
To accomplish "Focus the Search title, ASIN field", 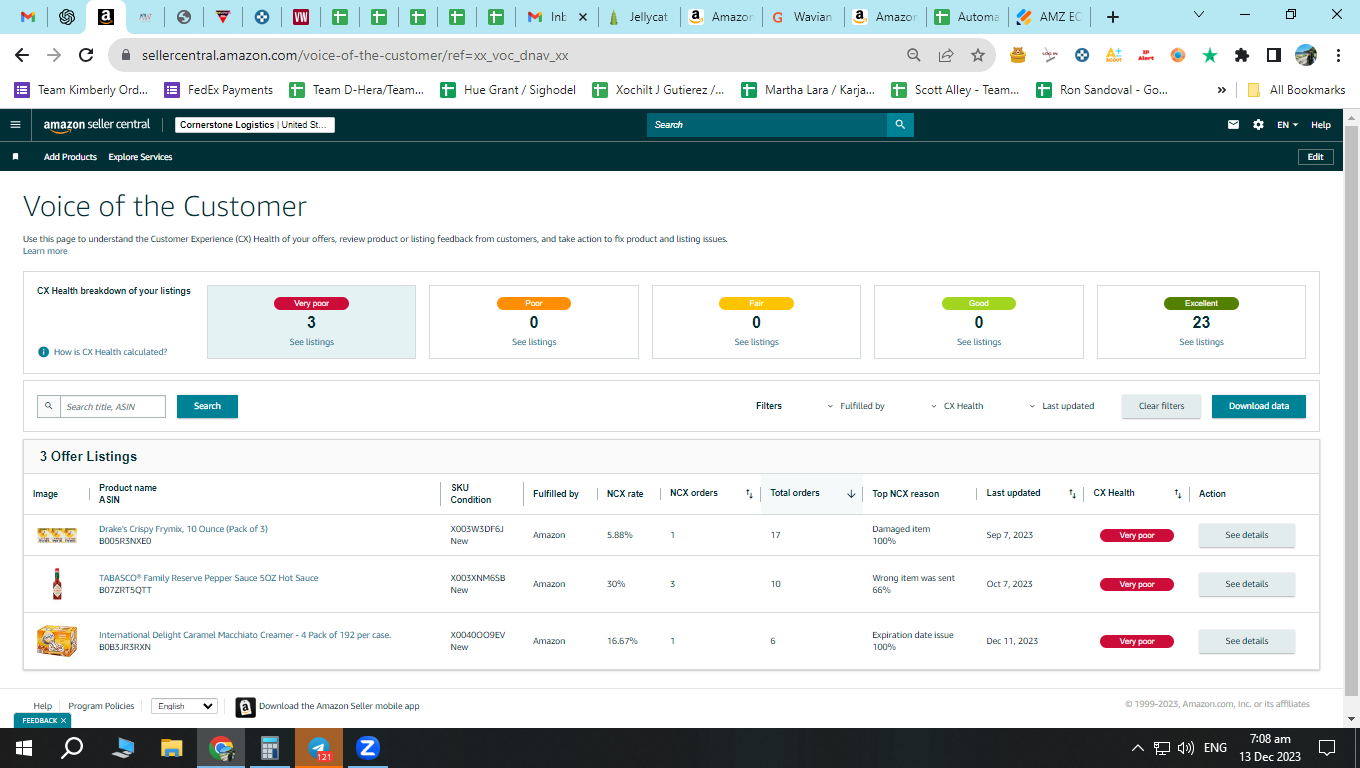I will pos(112,407).
